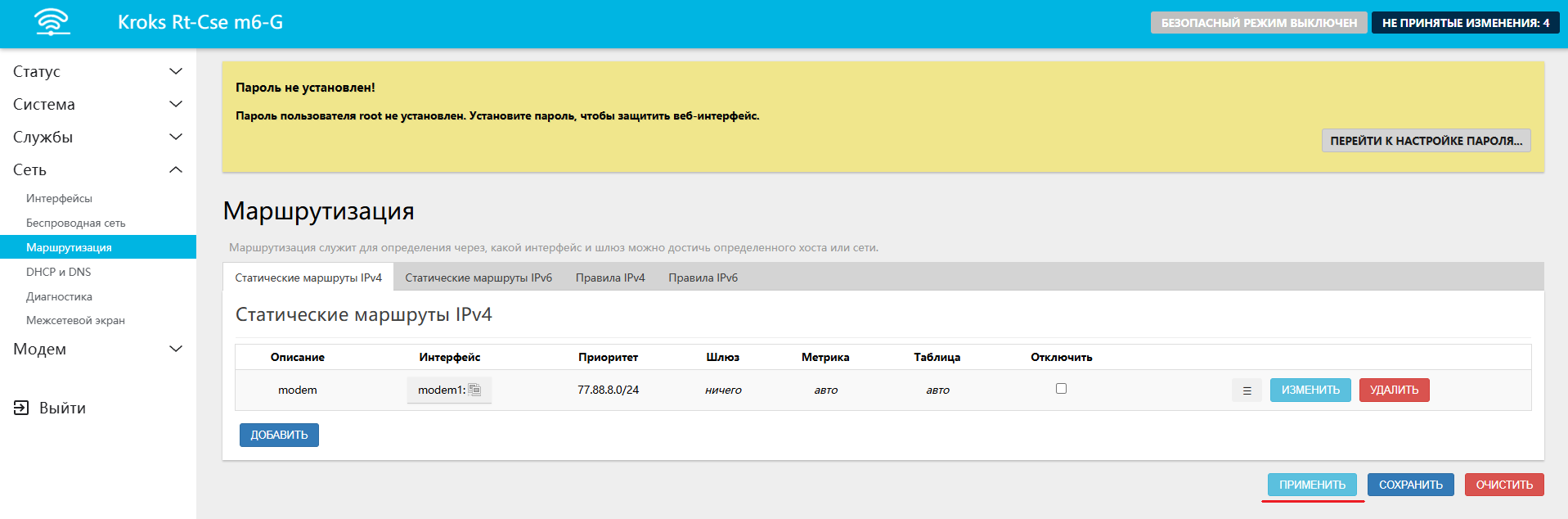
Task: Click ПЕРЕЙТИ К НАСТРОЙКЕ ПАРОЛЯ button
Action: [x=1426, y=141]
